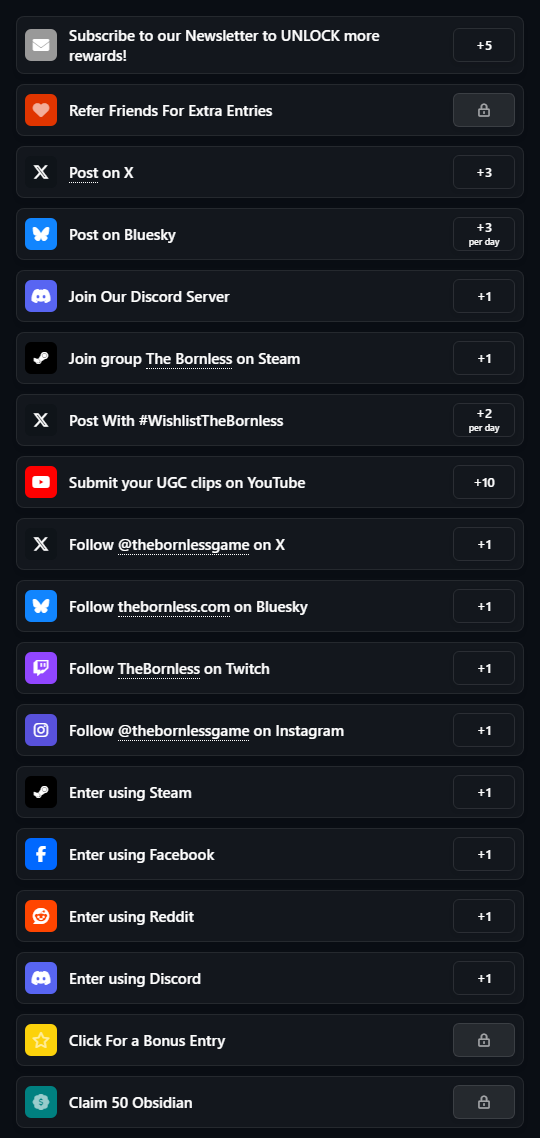Click the +3 per day Bluesky button

(x=484, y=234)
